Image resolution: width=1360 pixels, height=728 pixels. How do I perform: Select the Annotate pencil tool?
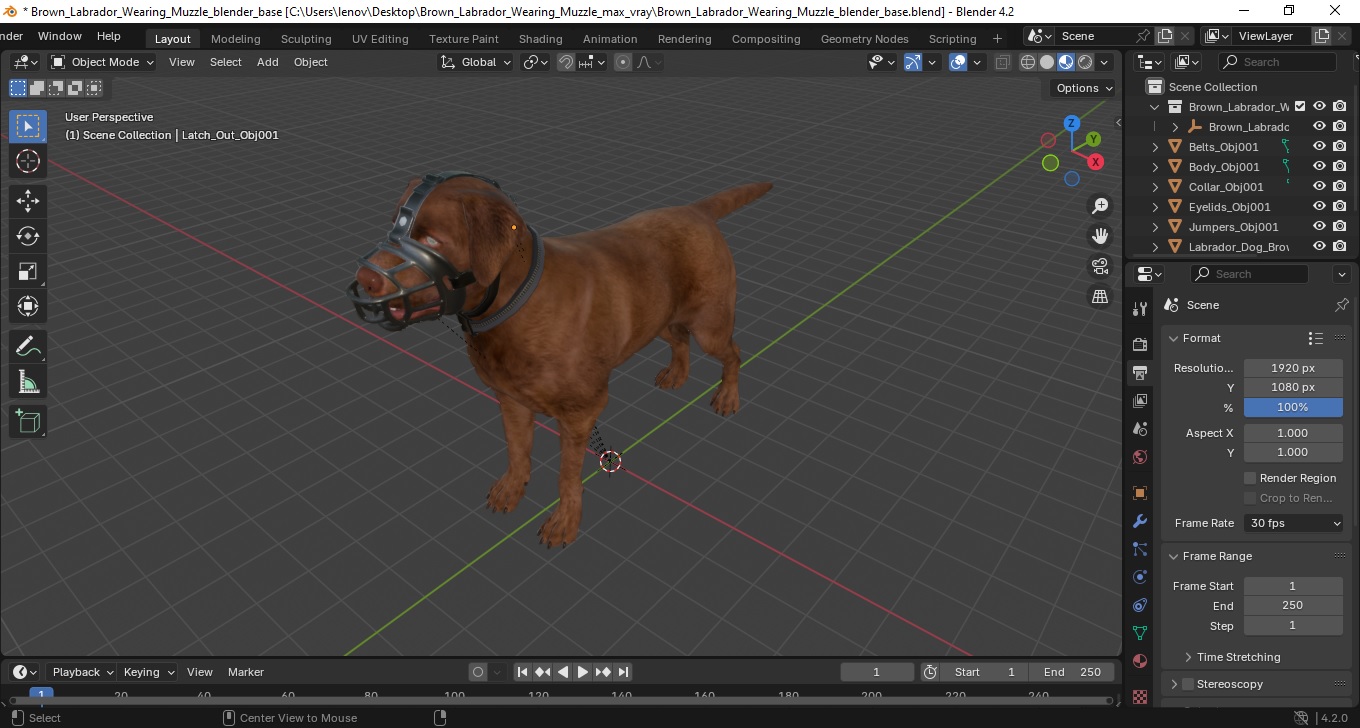click(28, 347)
